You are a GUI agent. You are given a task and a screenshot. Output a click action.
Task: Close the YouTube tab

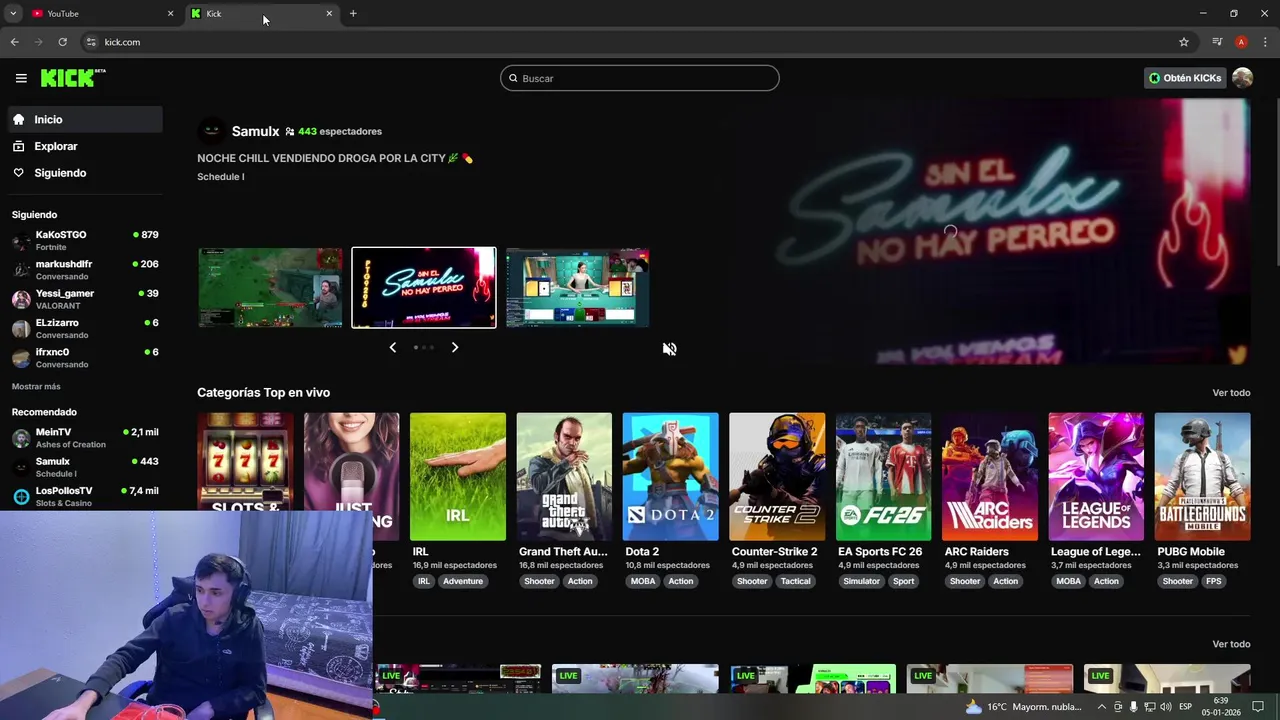click(170, 13)
